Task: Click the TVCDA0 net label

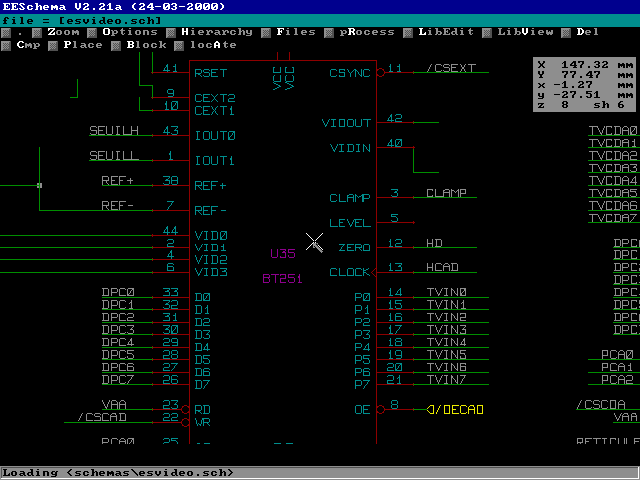Action: click(613, 131)
